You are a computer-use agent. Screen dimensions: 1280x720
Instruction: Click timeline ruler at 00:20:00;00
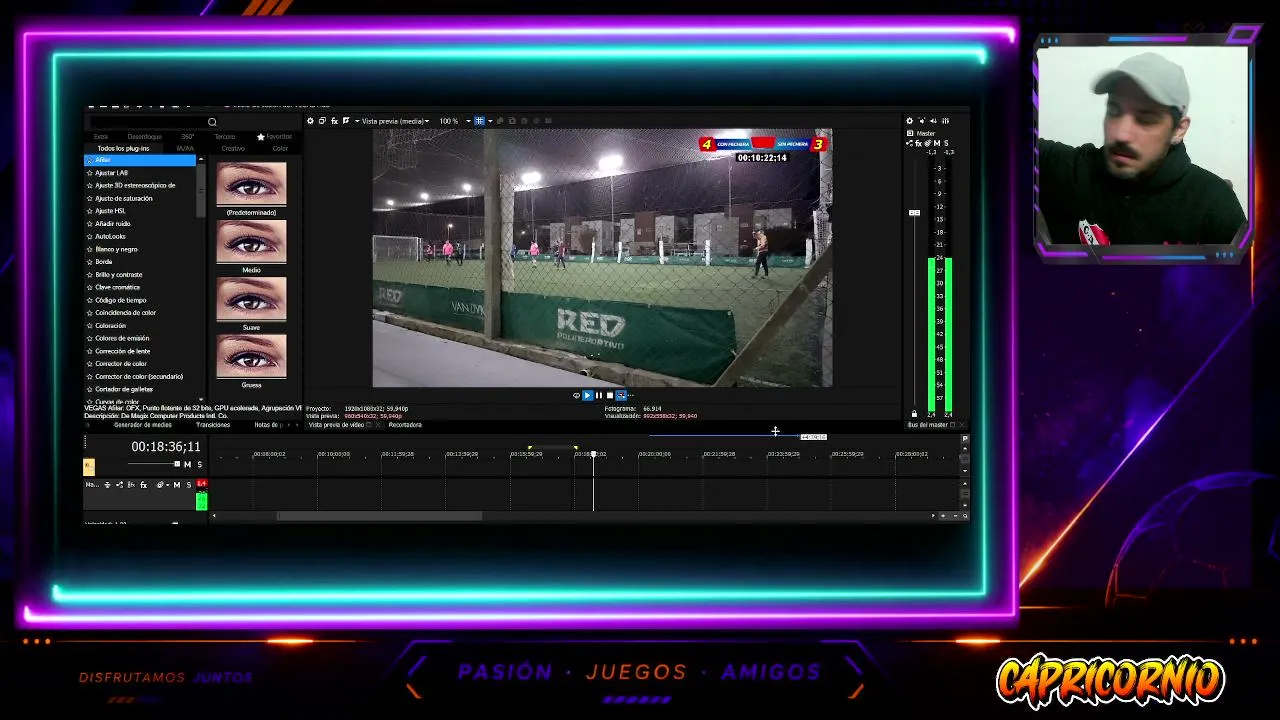654,454
